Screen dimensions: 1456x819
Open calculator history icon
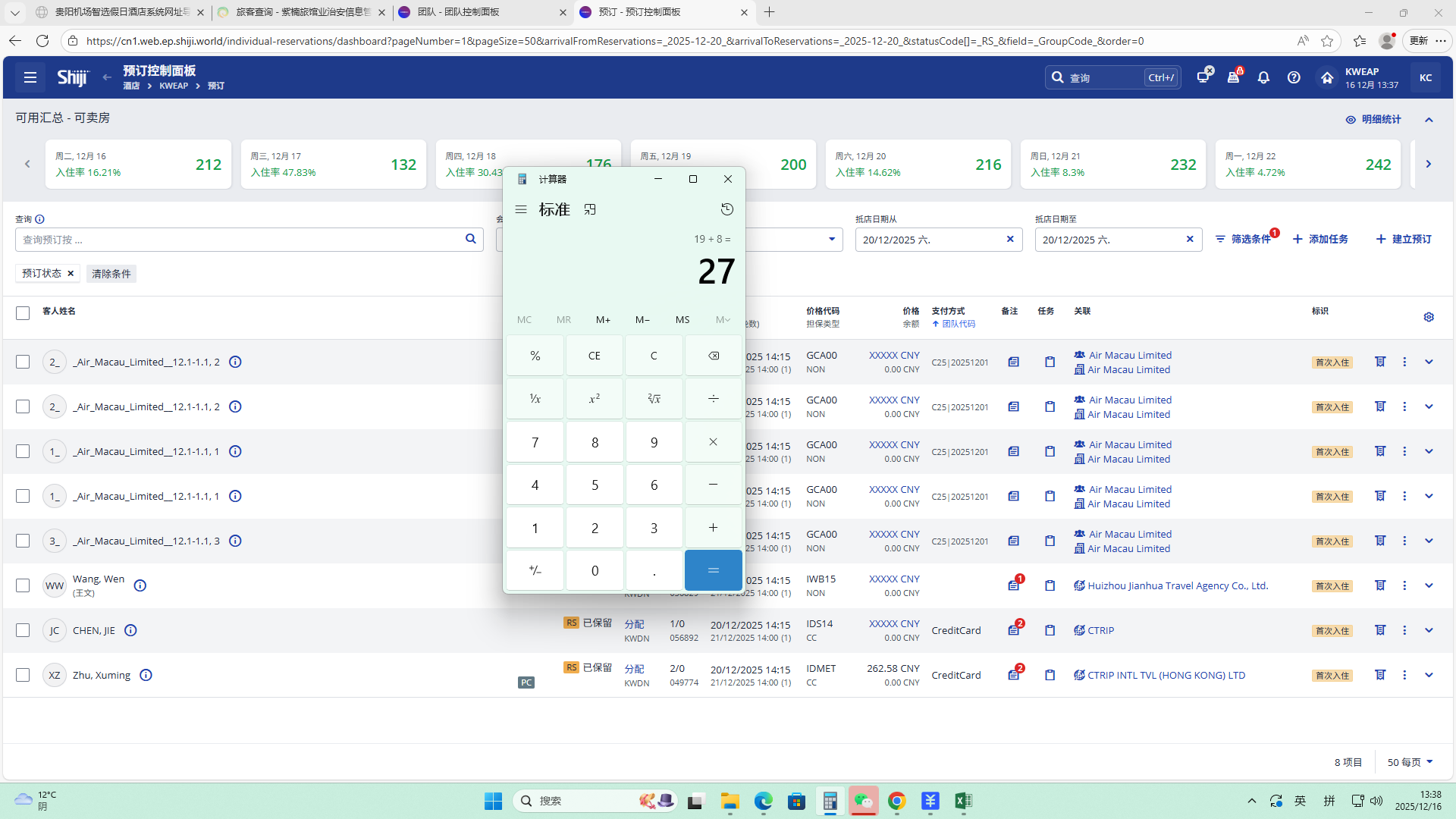pyautogui.click(x=726, y=209)
